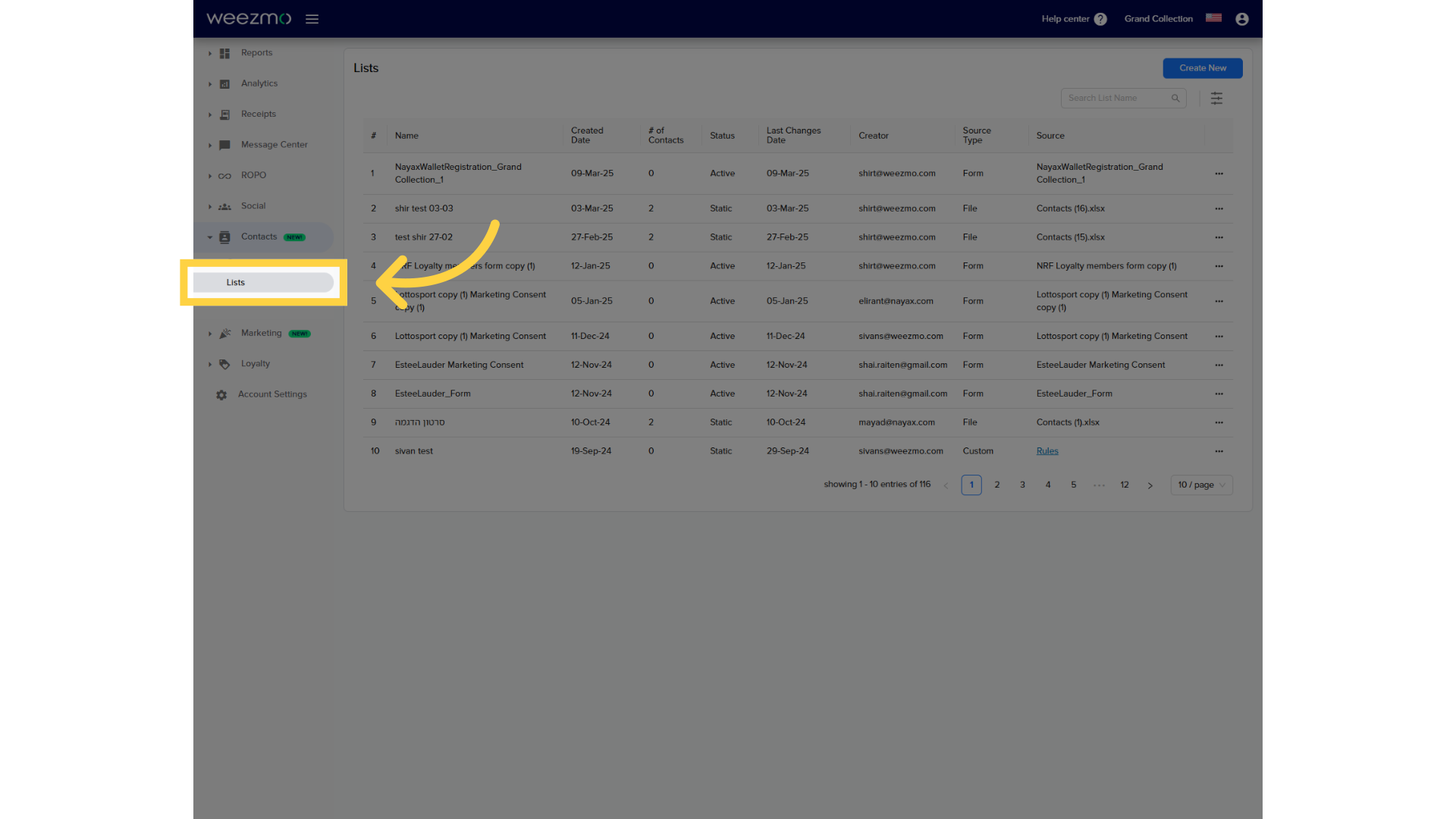
Task: Go to page 2 of the lists
Action: [x=996, y=485]
